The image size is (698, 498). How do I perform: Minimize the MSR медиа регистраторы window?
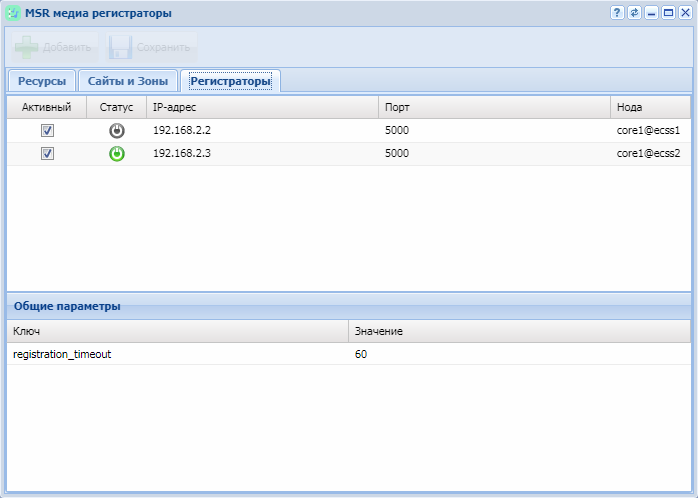(x=651, y=12)
